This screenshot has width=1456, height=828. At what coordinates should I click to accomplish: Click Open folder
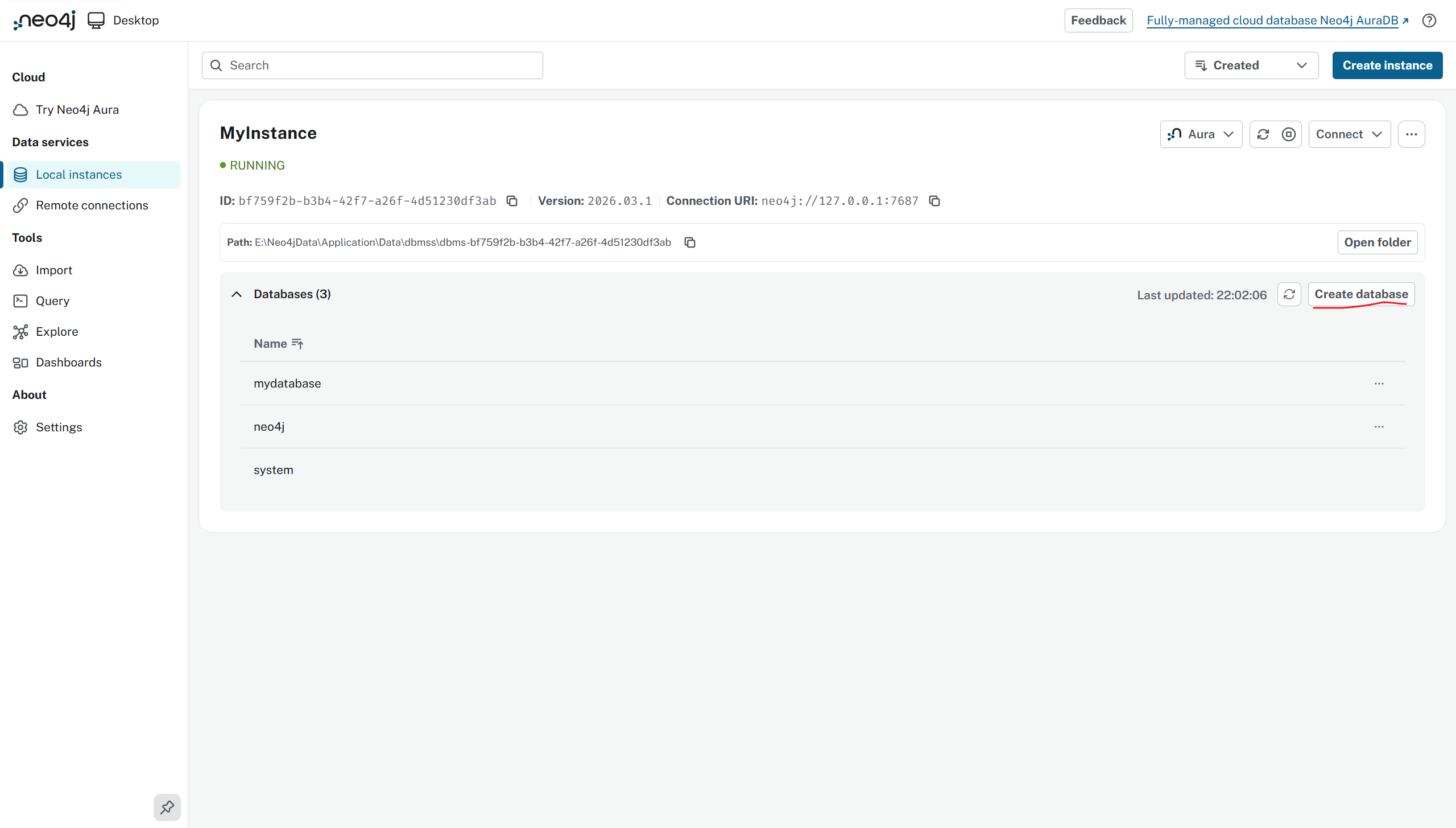pos(1378,242)
